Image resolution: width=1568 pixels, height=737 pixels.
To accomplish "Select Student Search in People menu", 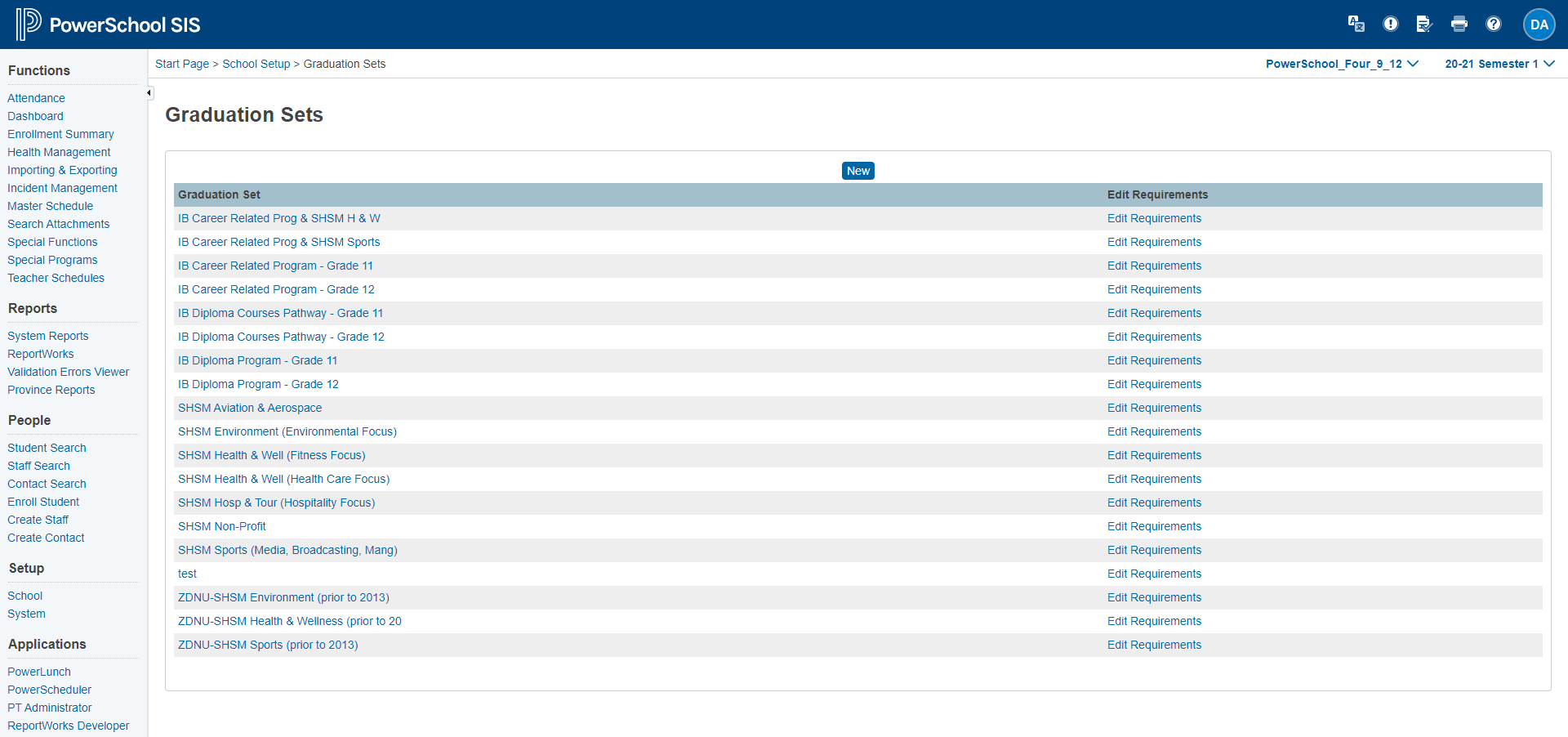I will (47, 448).
